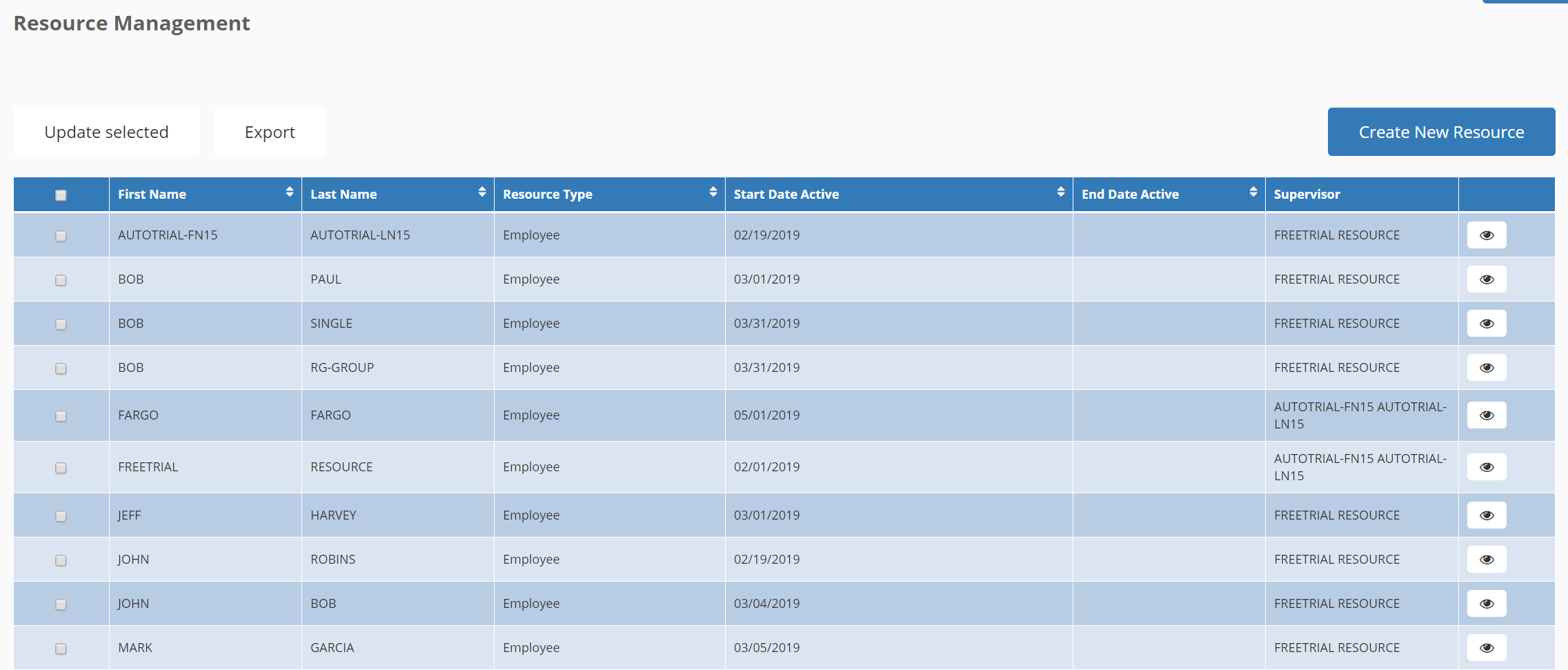Click the GARCIA last name cell

point(398,648)
